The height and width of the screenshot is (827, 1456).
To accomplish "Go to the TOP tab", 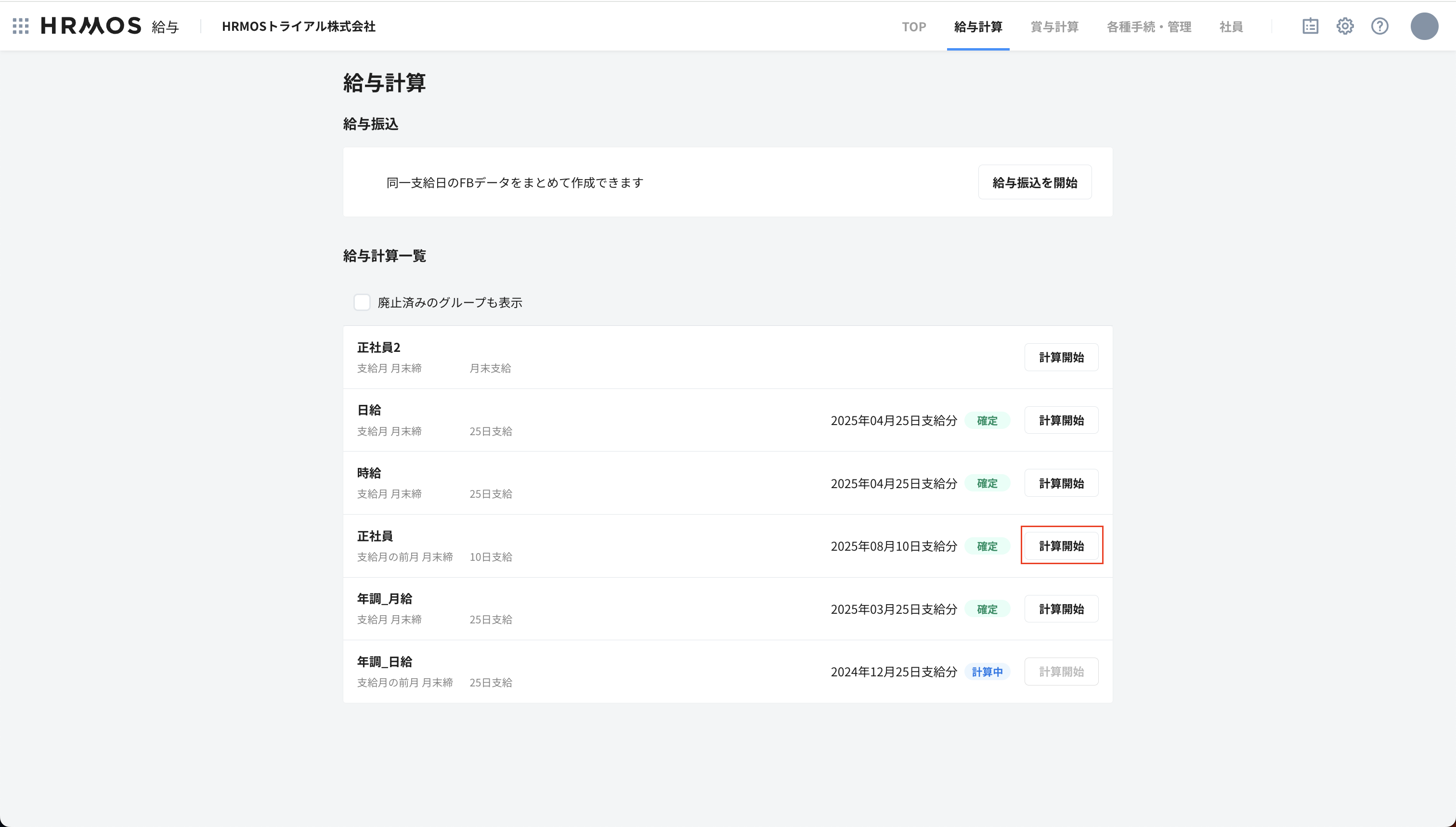I will tap(913, 26).
